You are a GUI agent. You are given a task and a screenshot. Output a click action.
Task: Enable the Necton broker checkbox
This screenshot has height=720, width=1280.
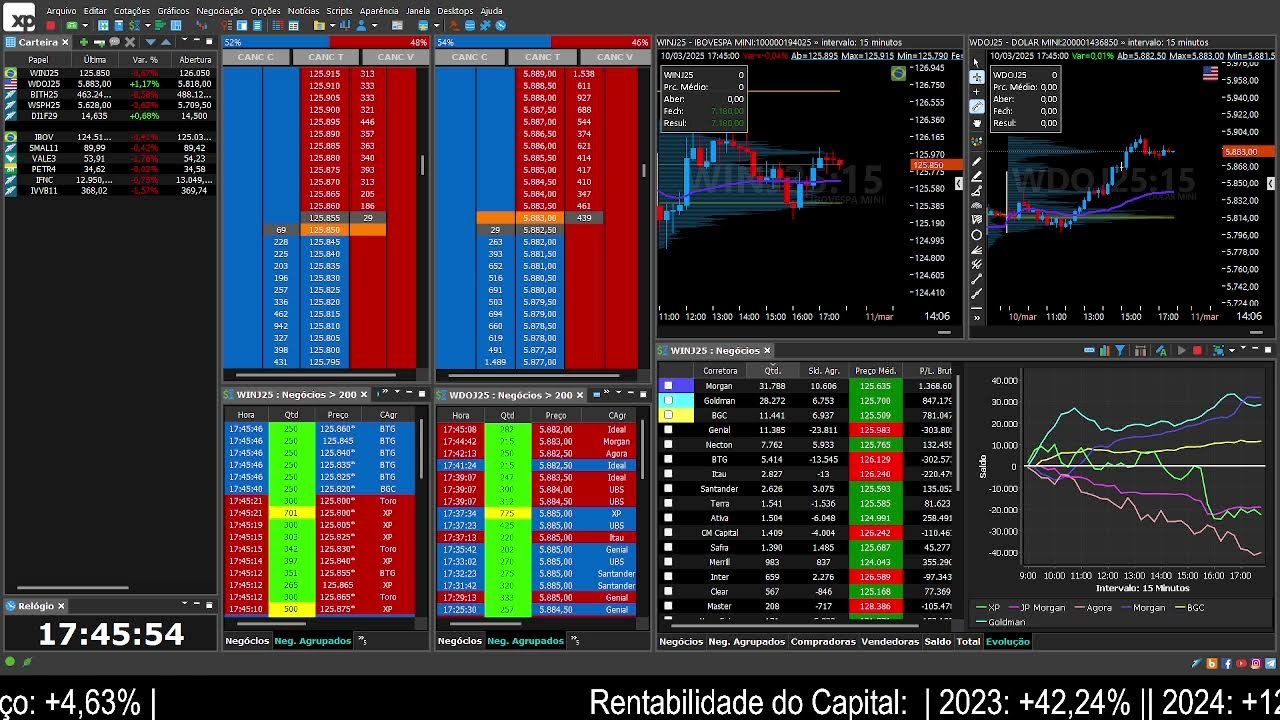(669, 444)
